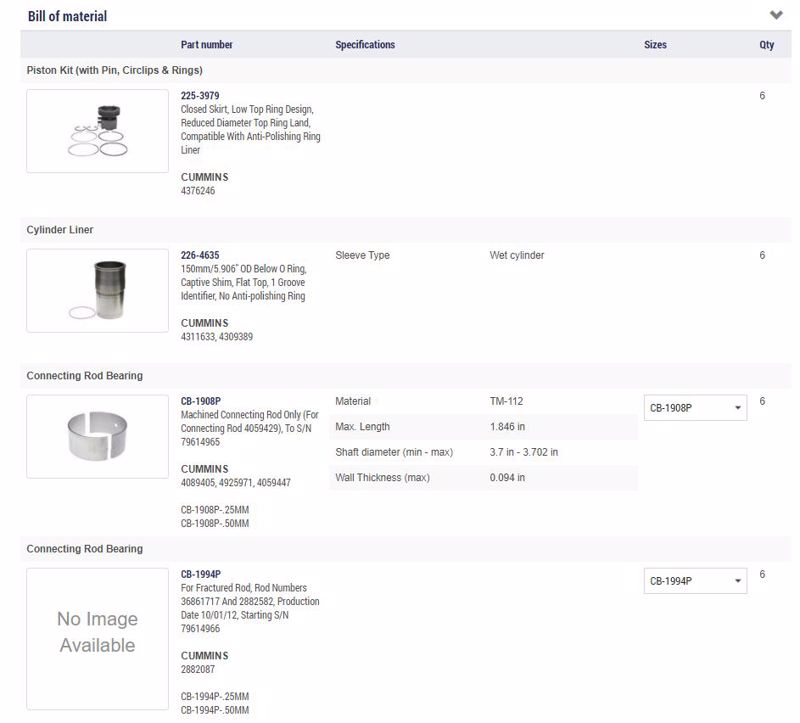Screen dimensions: 800x723
Task: Click CUMMINS brand label under 225-3979
Action: (205, 177)
